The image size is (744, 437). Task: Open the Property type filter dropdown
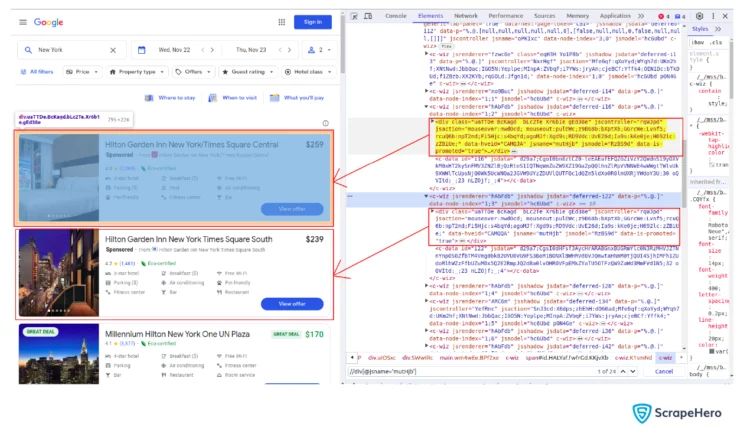pyautogui.click(x=137, y=72)
